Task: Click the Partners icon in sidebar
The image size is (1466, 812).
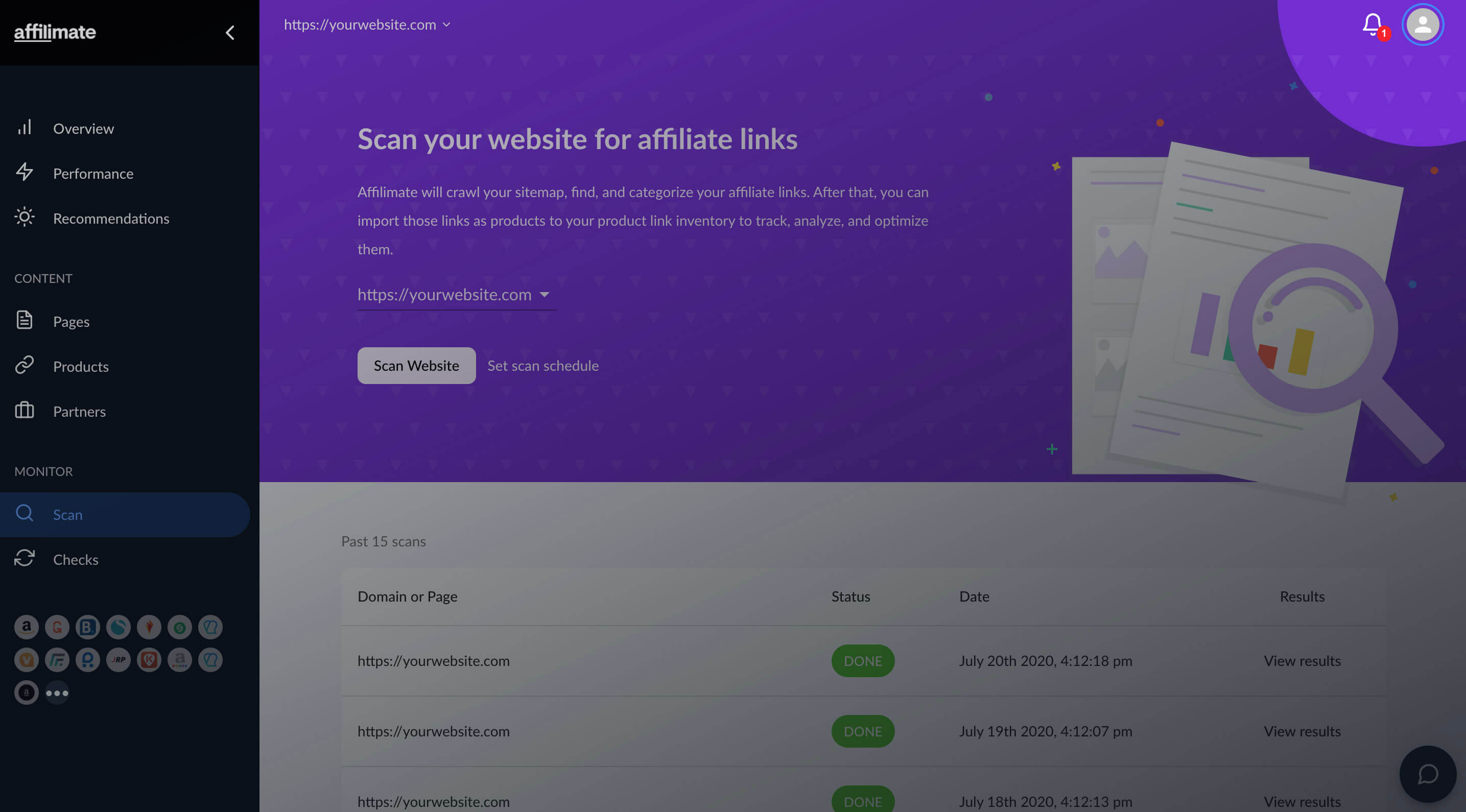Action: click(x=24, y=411)
